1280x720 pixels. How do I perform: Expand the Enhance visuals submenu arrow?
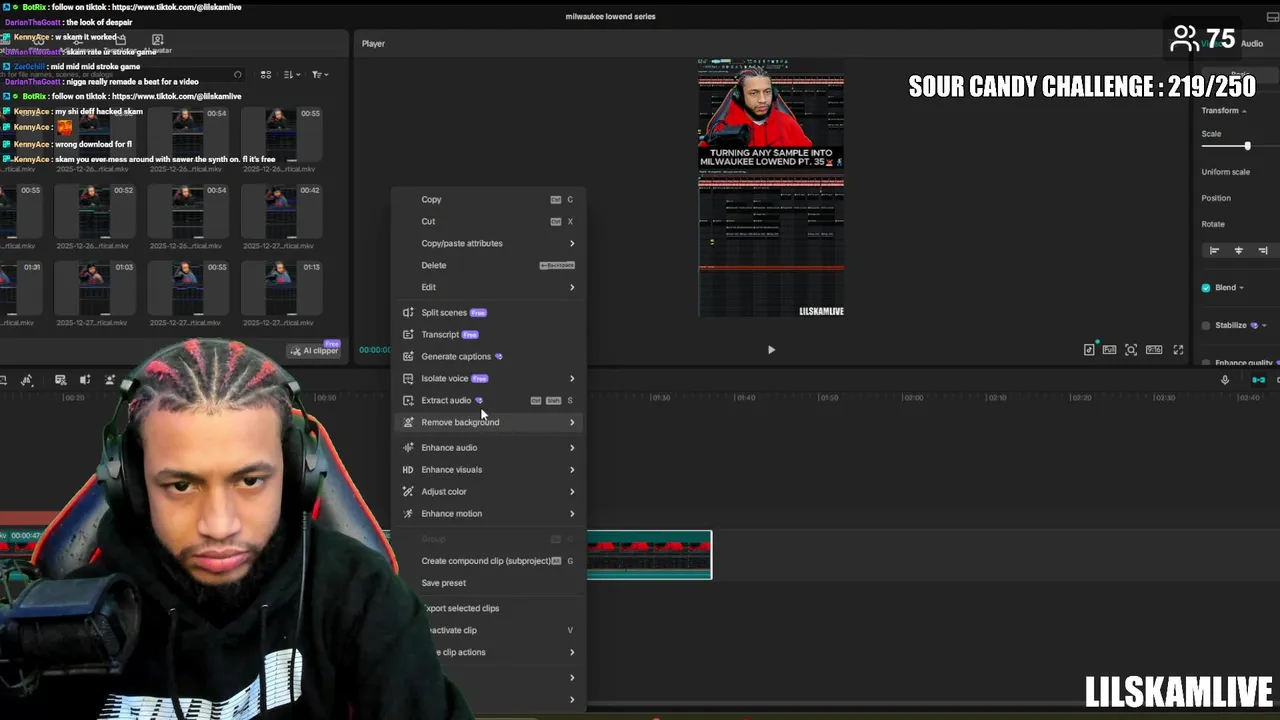pos(572,470)
